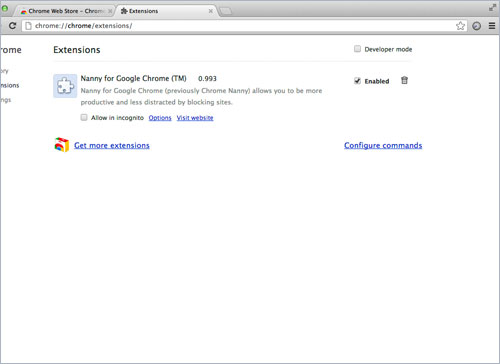Open the Nanny Options link
Image resolution: width=500 pixels, height=364 pixels.
coord(160,118)
